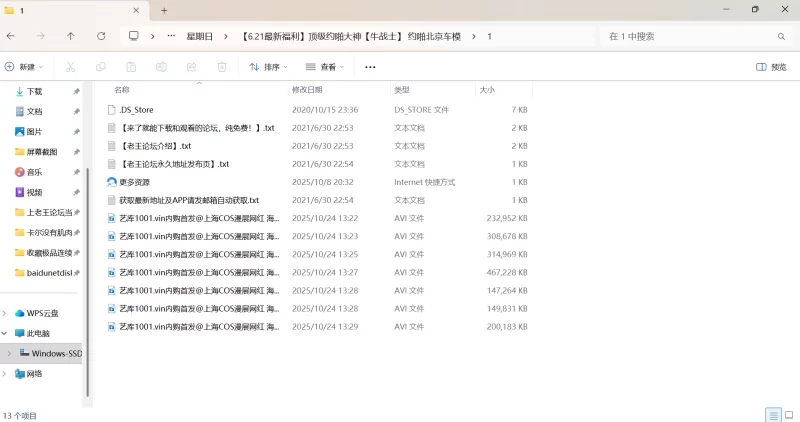Click the Rename icon in the toolbar
This screenshot has height=422, width=800.
click(x=161, y=67)
